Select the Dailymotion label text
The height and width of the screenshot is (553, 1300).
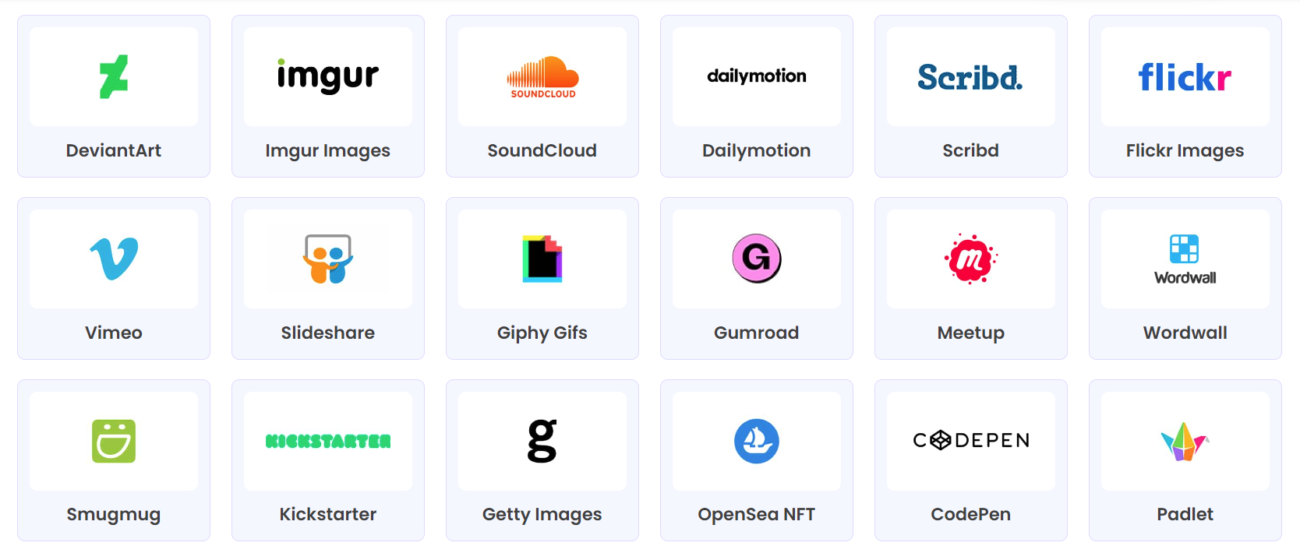(756, 151)
